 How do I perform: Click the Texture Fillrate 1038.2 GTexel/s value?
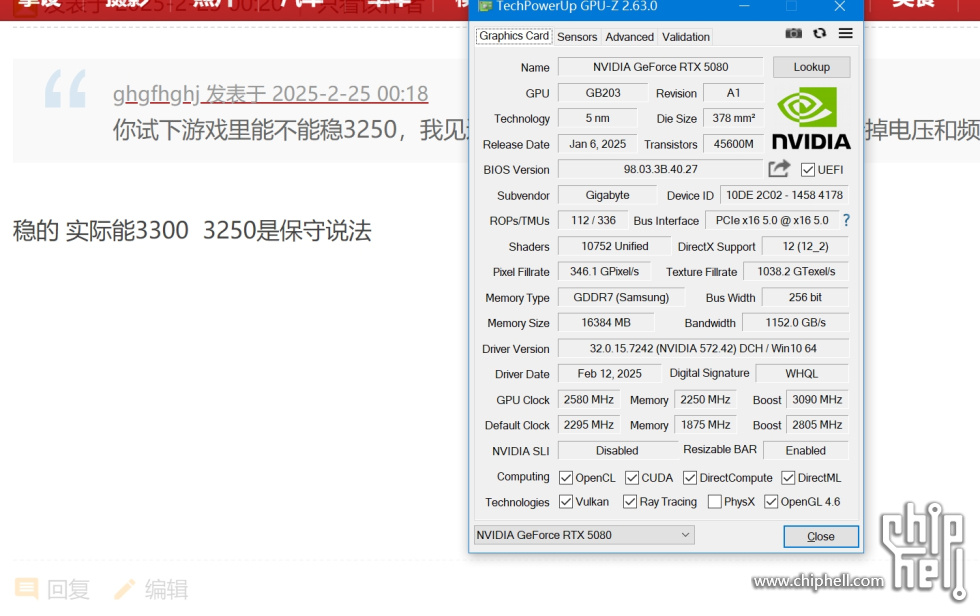point(796,272)
